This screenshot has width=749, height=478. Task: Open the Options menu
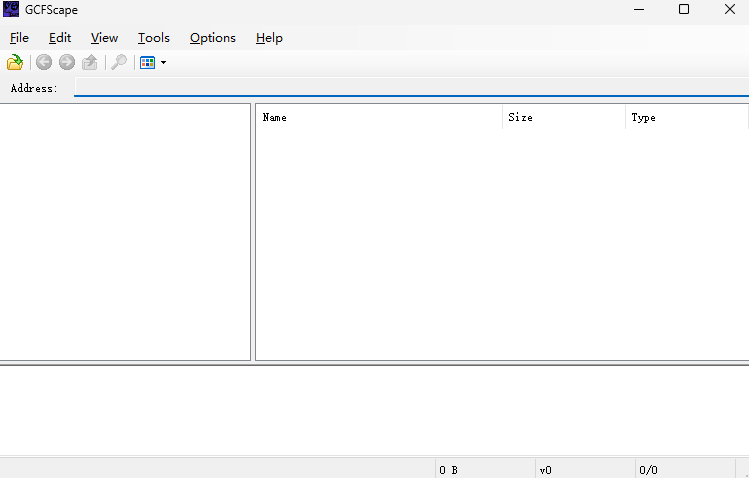click(213, 38)
